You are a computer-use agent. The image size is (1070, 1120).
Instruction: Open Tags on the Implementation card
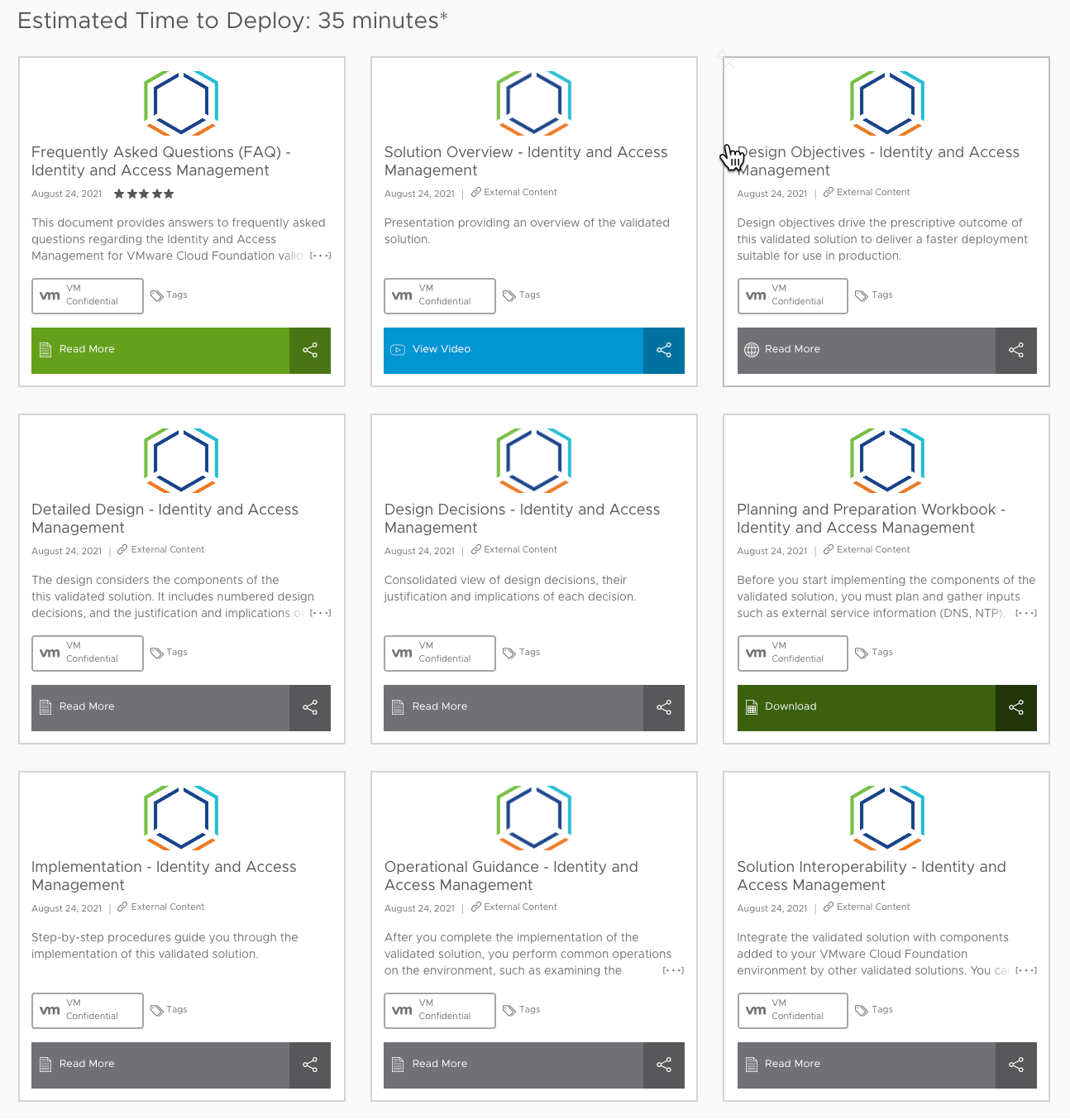(x=169, y=1009)
